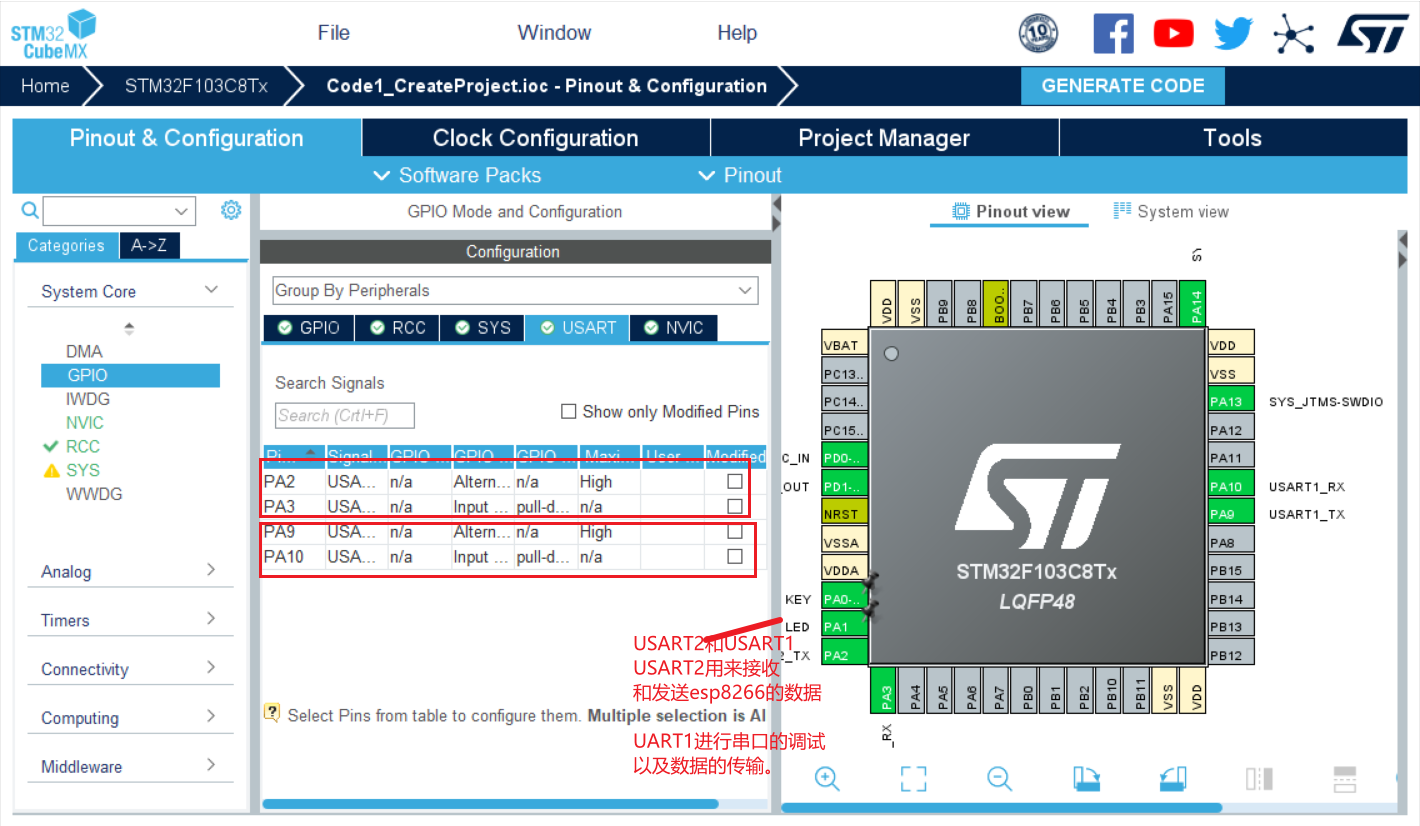
Task: Click the search magnifier icon in sidebar
Action: pyautogui.click(x=30, y=210)
